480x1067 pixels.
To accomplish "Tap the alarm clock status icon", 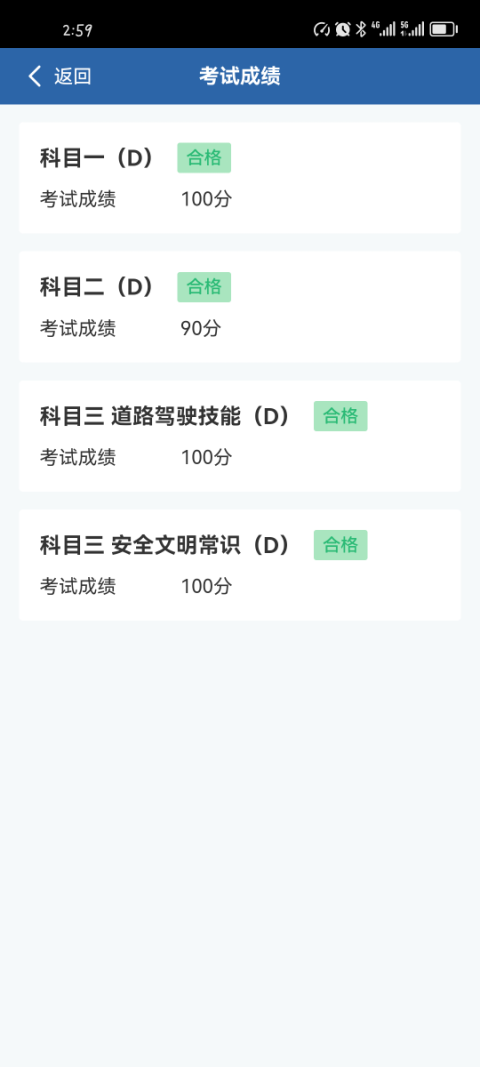I will coord(342,29).
